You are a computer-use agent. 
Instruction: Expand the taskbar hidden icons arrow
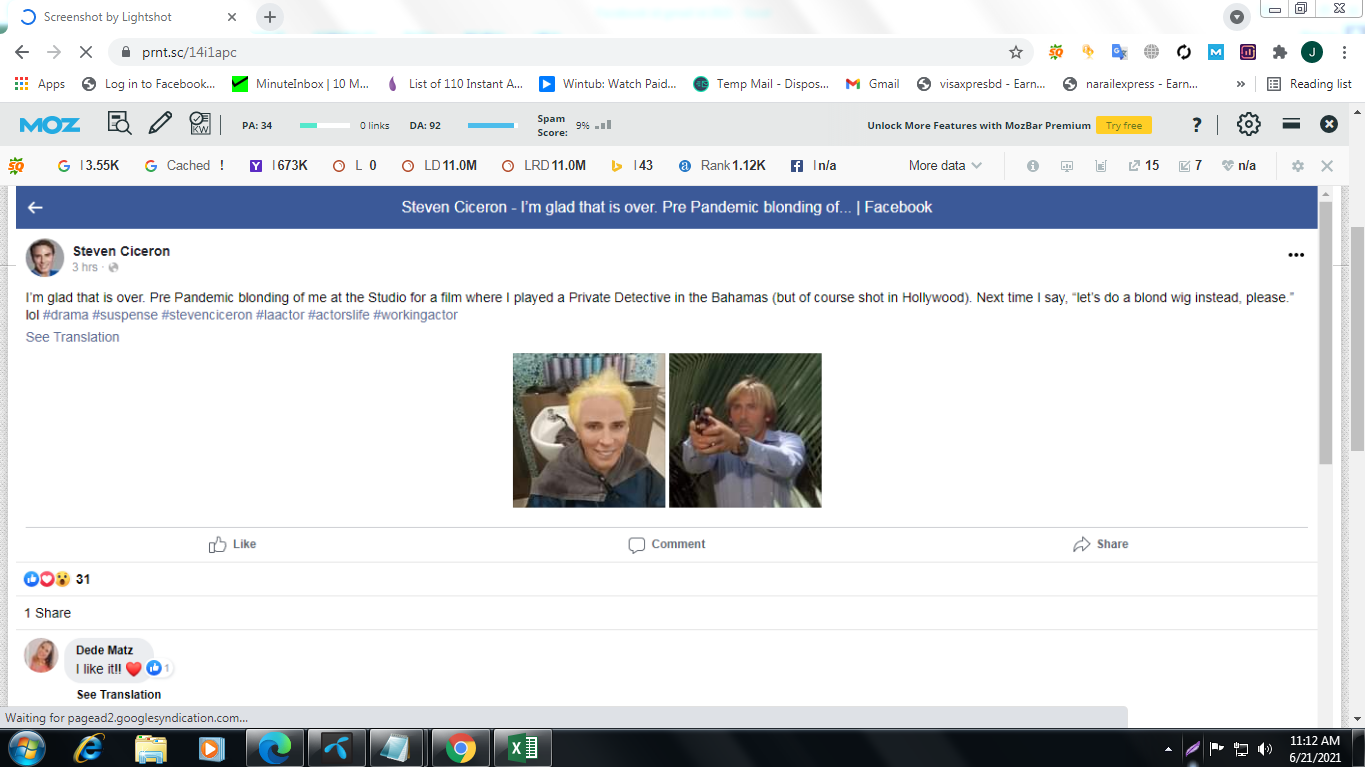pyautogui.click(x=1167, y=747)
